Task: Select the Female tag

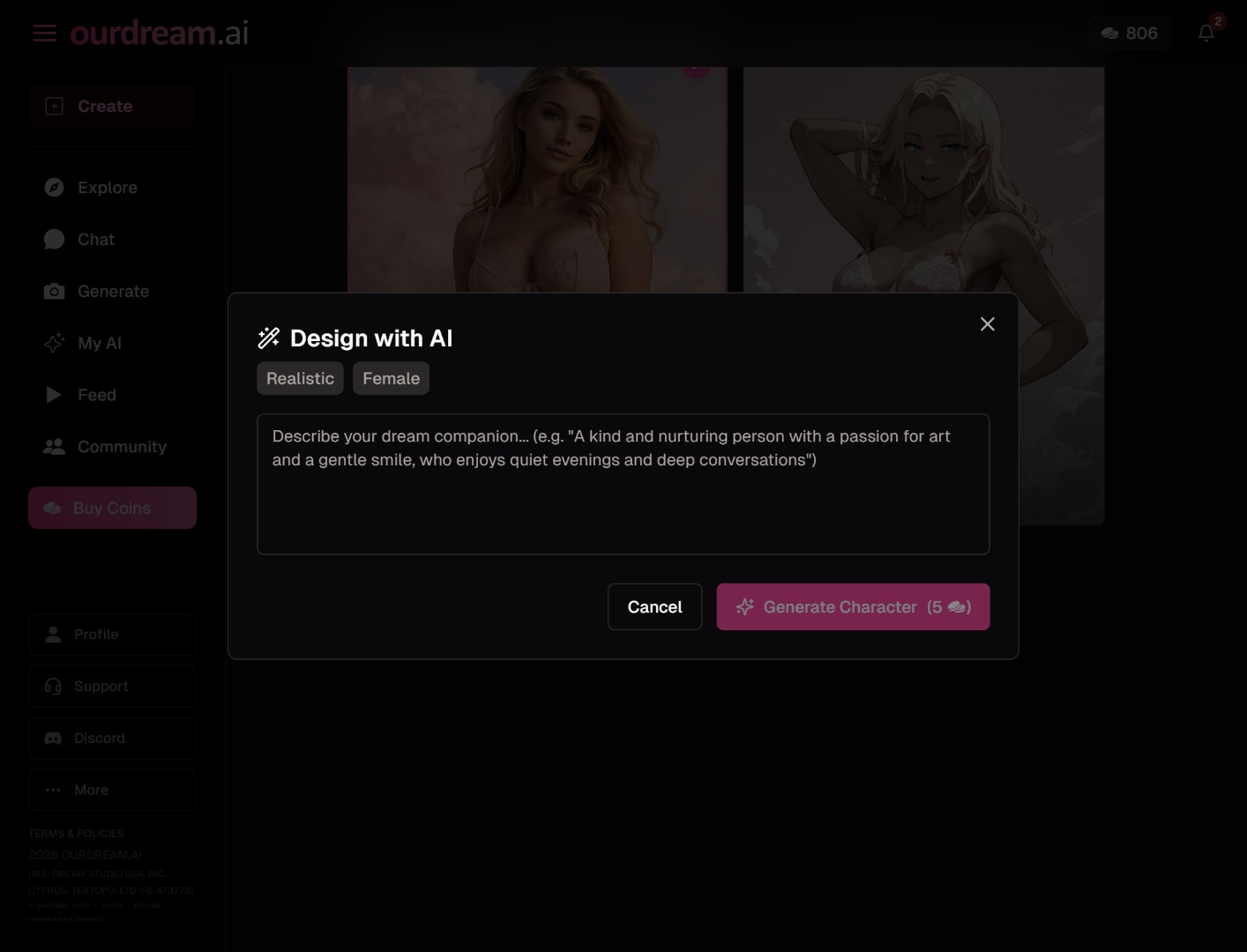Action: pos(391,378)
